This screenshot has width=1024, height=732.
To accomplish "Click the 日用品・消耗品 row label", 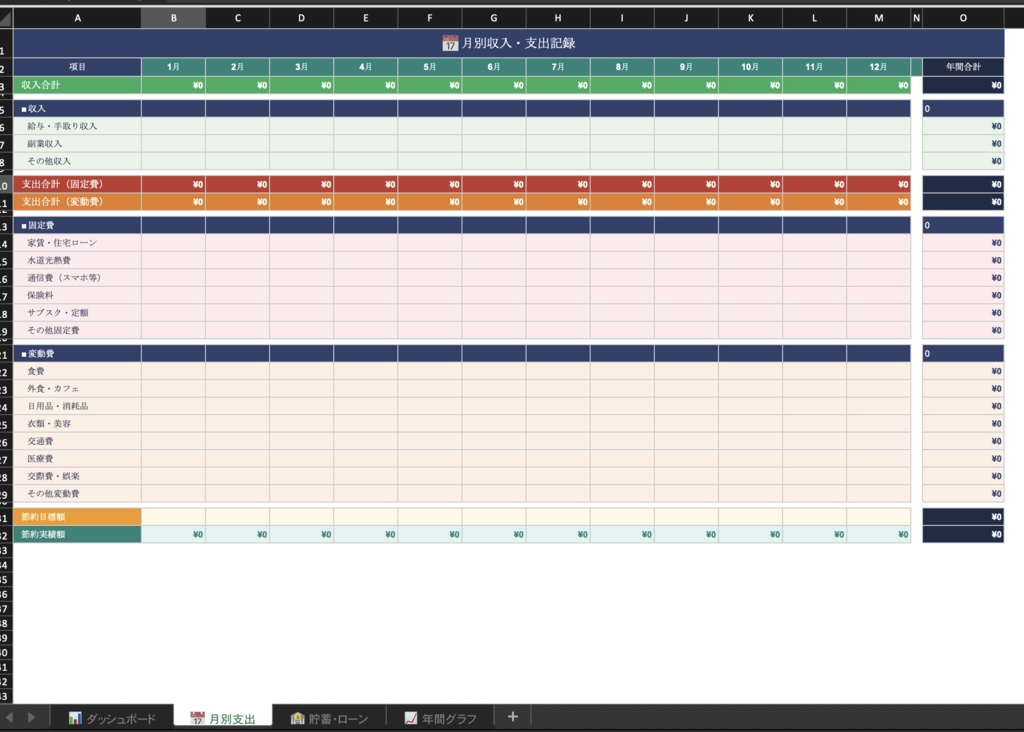I will coord(77,406).
